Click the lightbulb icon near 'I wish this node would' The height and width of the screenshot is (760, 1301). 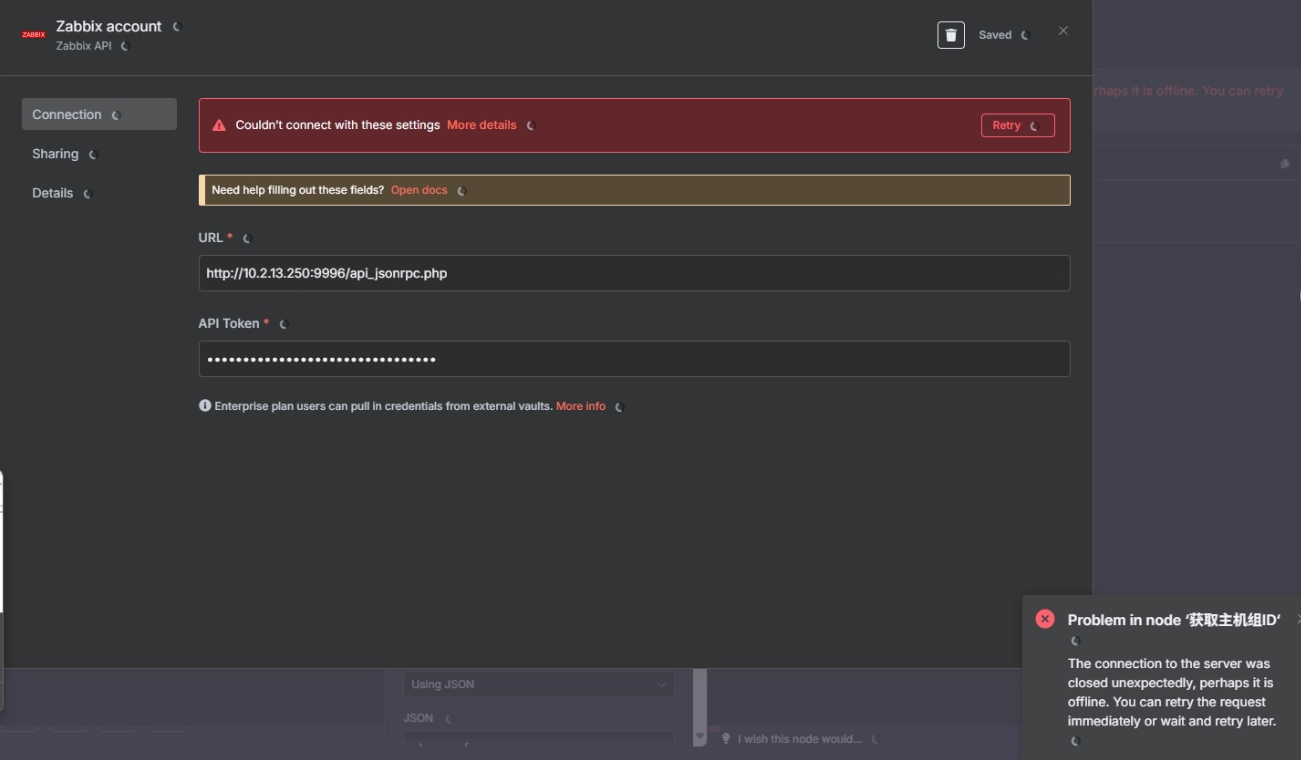(x=727, y=739)
